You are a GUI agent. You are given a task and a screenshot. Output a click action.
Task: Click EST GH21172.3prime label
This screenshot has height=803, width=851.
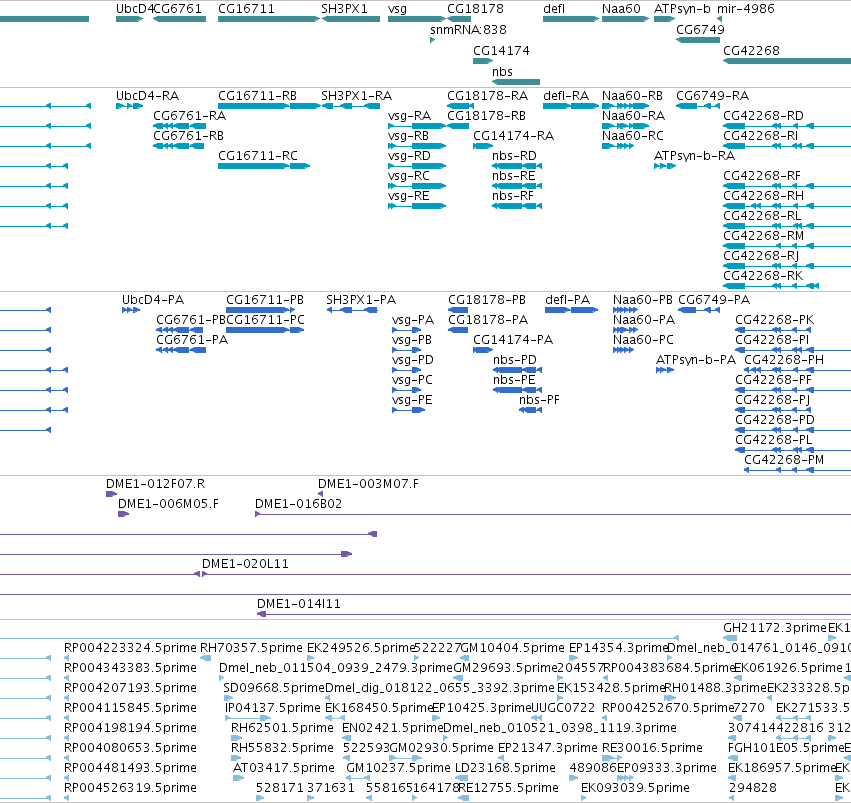pos(774,628)
